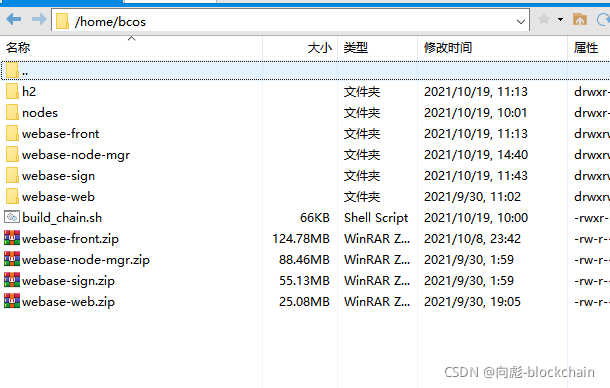This screenshot has width=610, height=388.
Task: Sort by the 修改时间 column header
Action: pyautogui.click(x=448, y=48)
